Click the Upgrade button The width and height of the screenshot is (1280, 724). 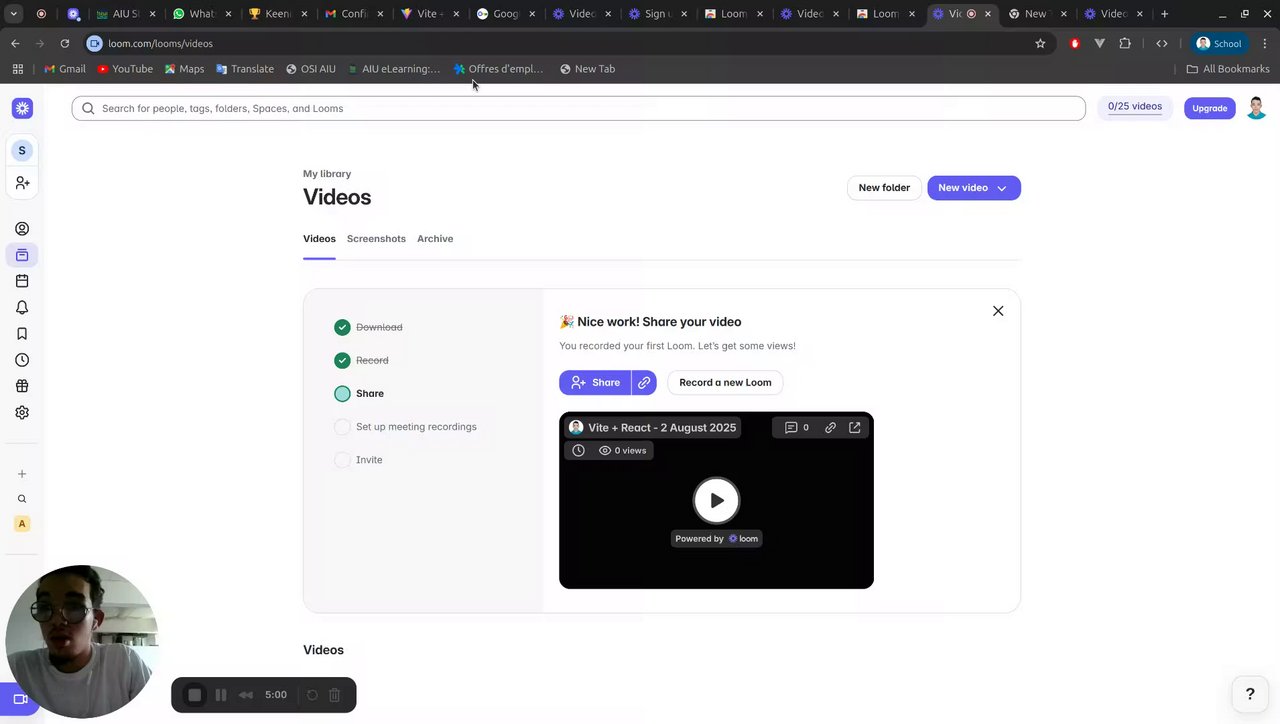pyautogui.click(x=1210, y=108)
